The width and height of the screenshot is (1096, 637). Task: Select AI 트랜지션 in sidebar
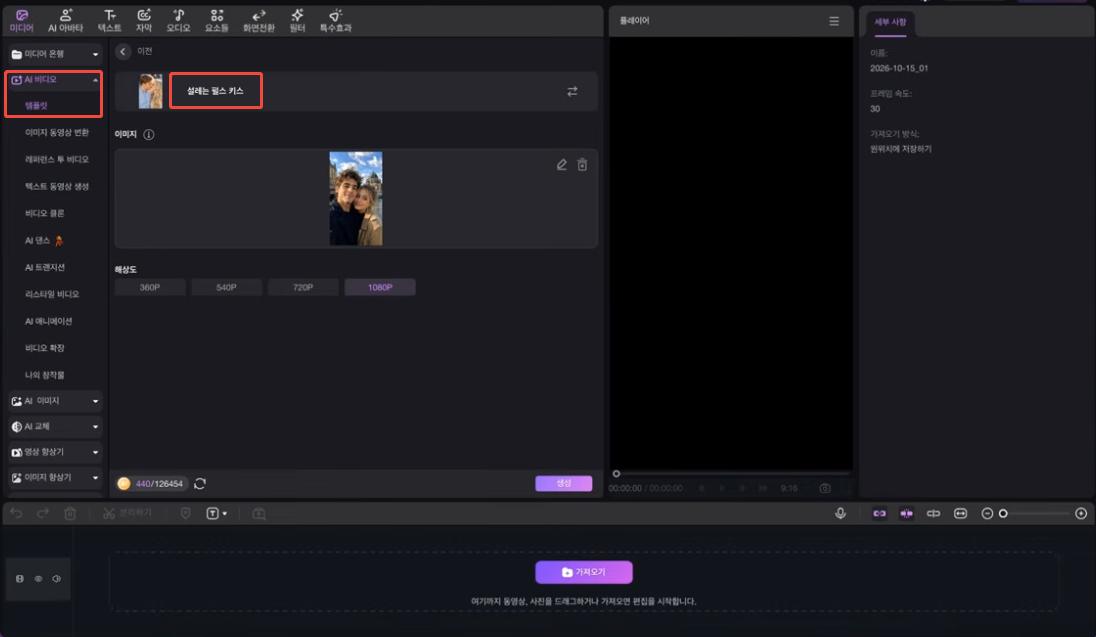45,267
